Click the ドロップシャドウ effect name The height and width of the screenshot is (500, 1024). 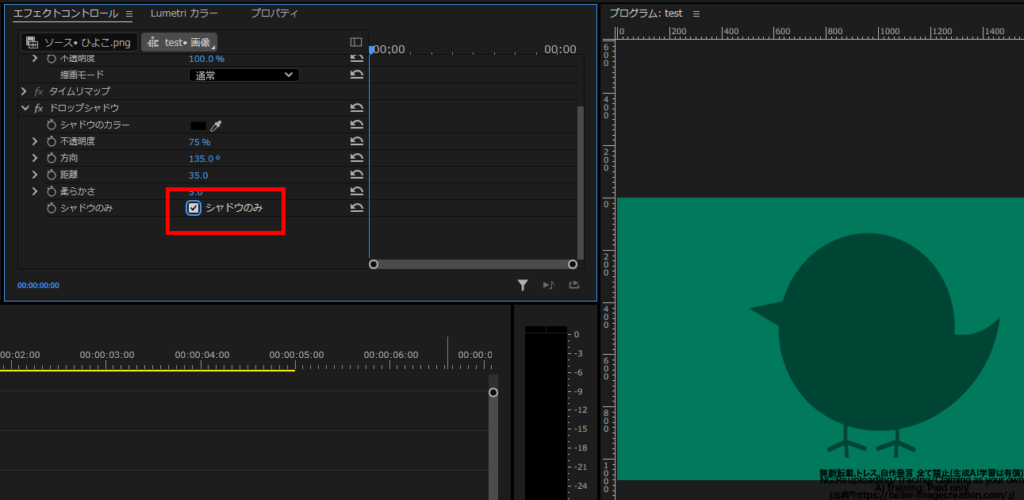click(84, 108)
